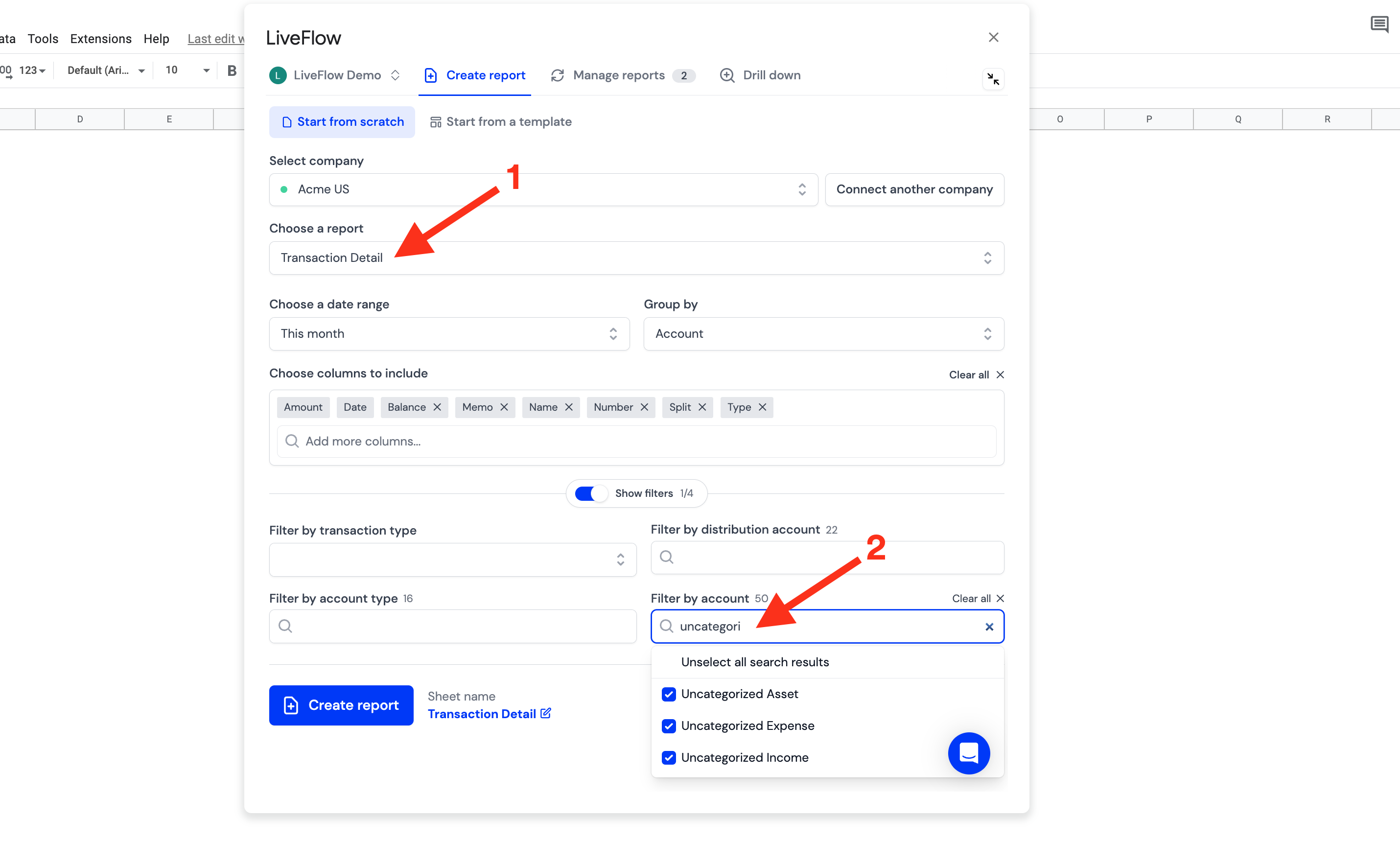Select column E header in the spreadsheet

[169, 119]
